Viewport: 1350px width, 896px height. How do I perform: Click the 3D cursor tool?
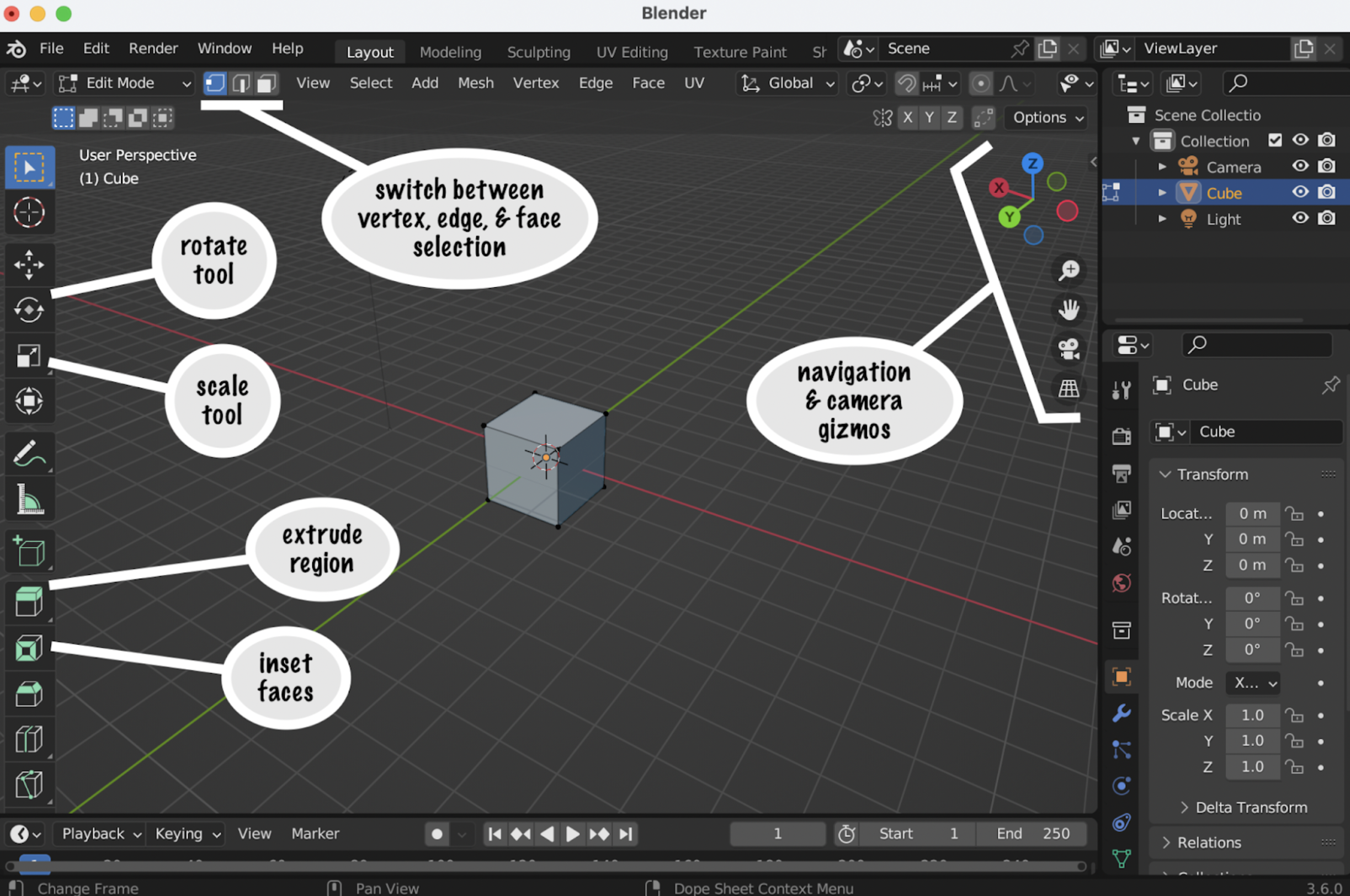pyautogui.click(x=29, y=212)
